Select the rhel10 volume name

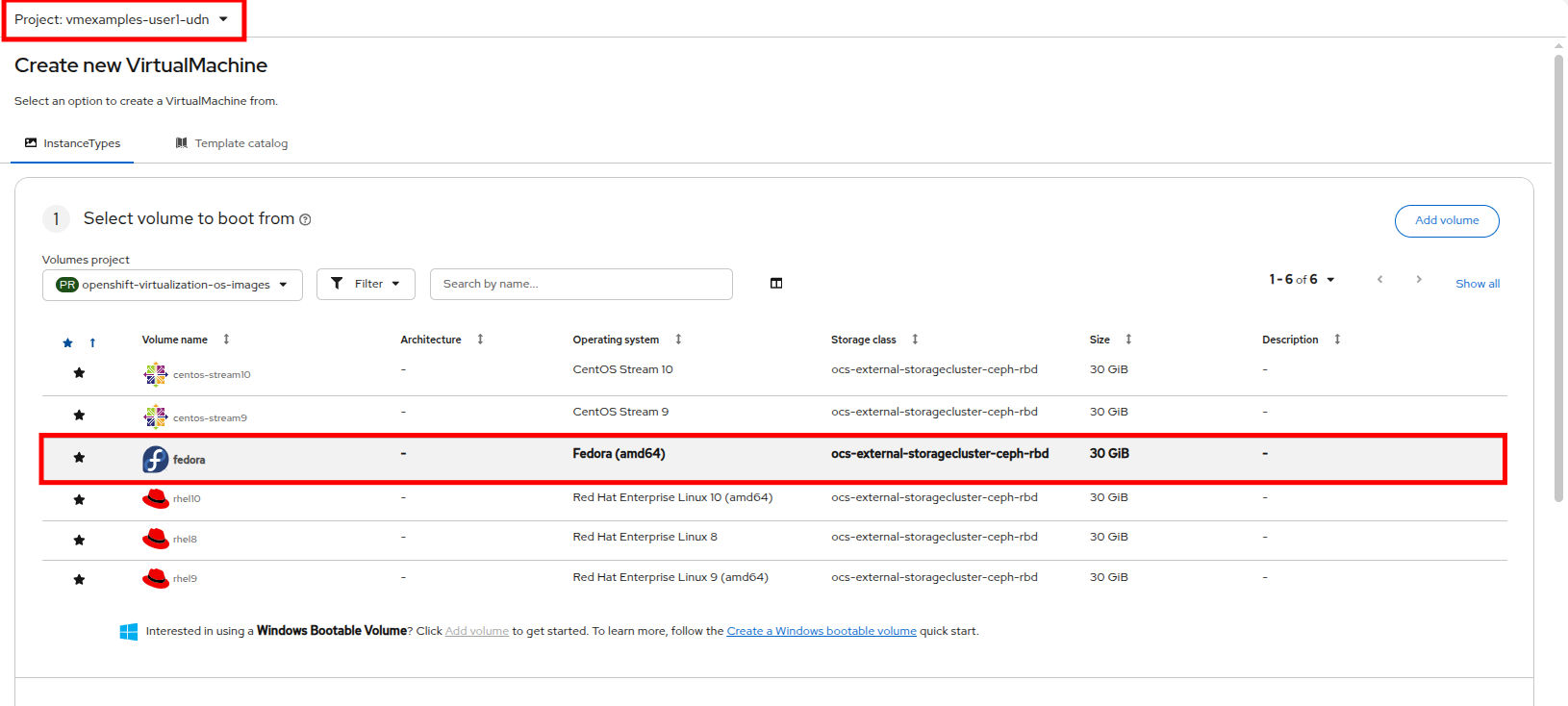coord(187,499)
